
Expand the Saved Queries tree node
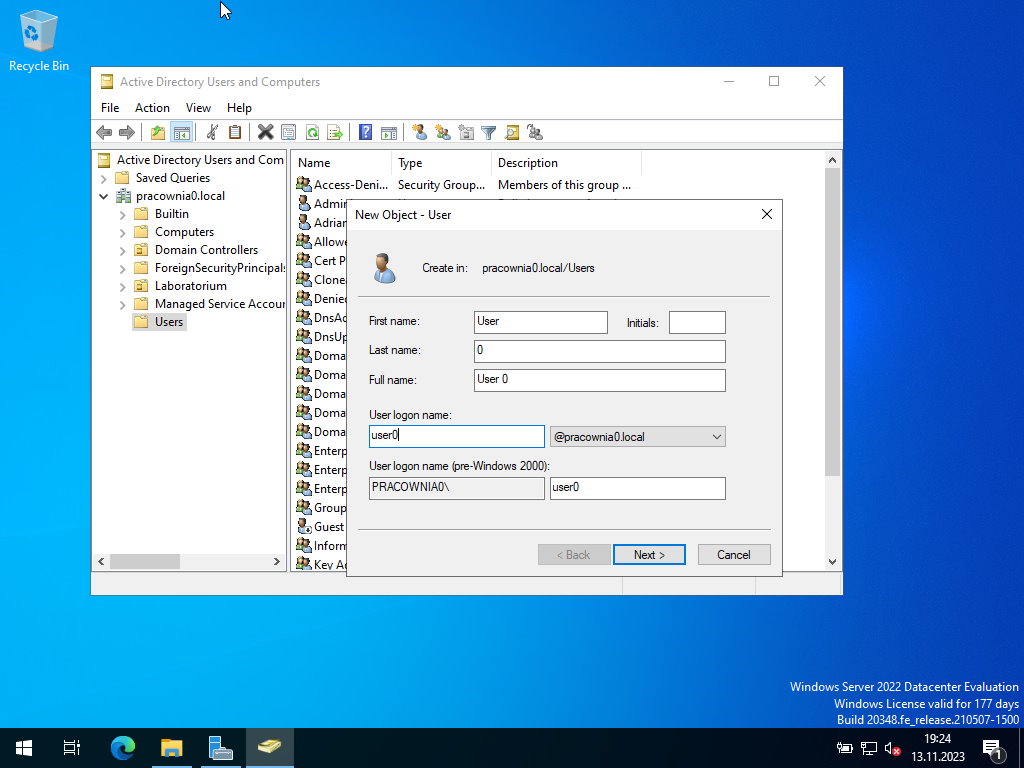tap(104, 178)
